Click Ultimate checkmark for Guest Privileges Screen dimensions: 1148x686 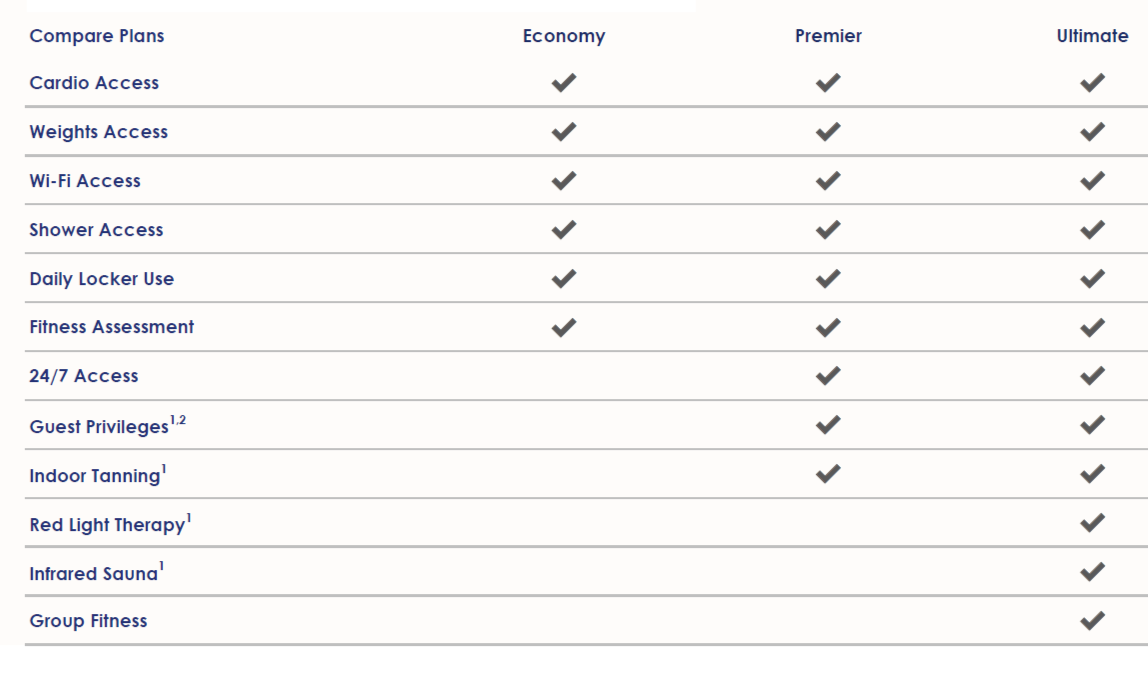click(x=1092, y=425)
